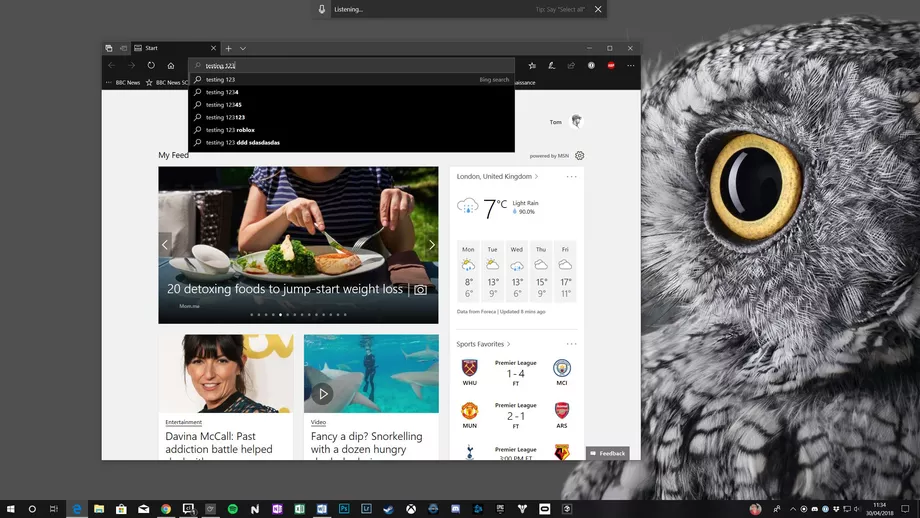Open the new tab with plus button

tap(228, 48)
